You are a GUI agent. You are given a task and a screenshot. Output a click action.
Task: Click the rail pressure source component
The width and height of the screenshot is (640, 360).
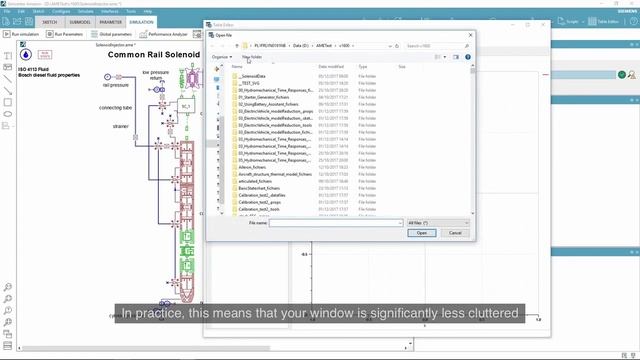pos(107,77)
